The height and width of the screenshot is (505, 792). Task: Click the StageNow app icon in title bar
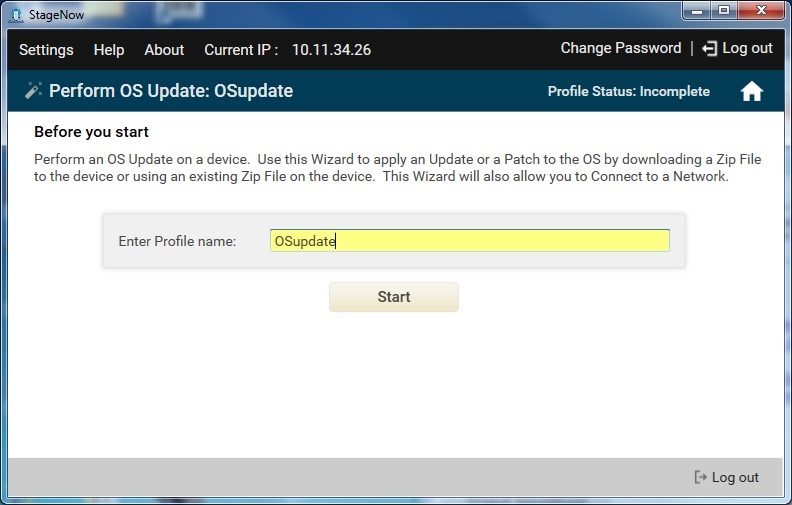point(14,14)
